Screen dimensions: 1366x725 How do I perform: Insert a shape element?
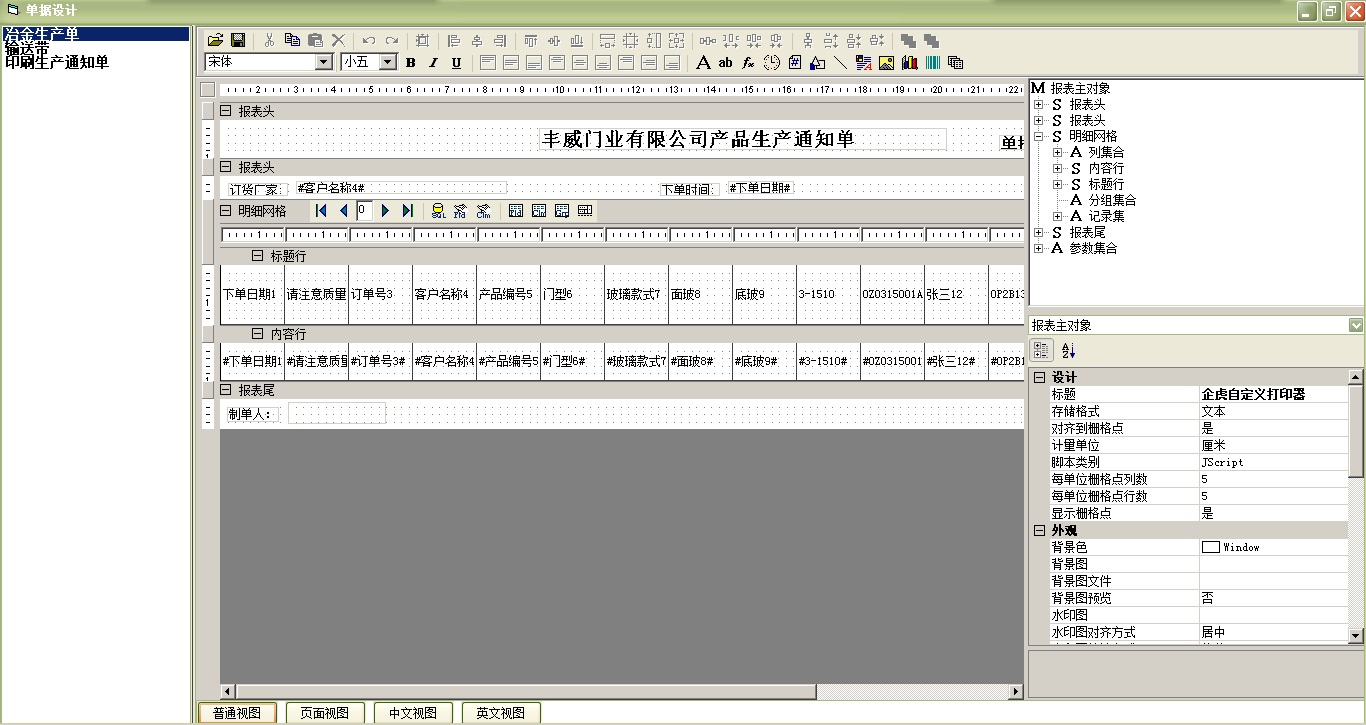tap(817, 62)
